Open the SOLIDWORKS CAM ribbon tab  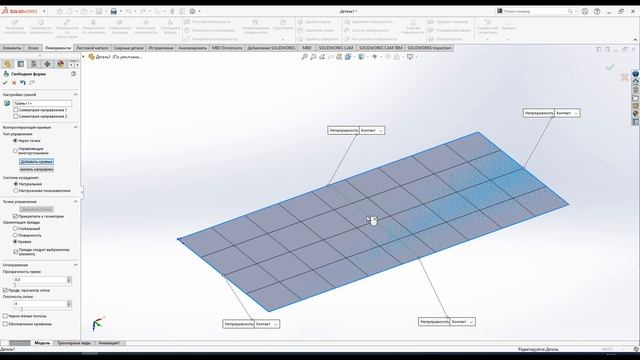[336, 48]
